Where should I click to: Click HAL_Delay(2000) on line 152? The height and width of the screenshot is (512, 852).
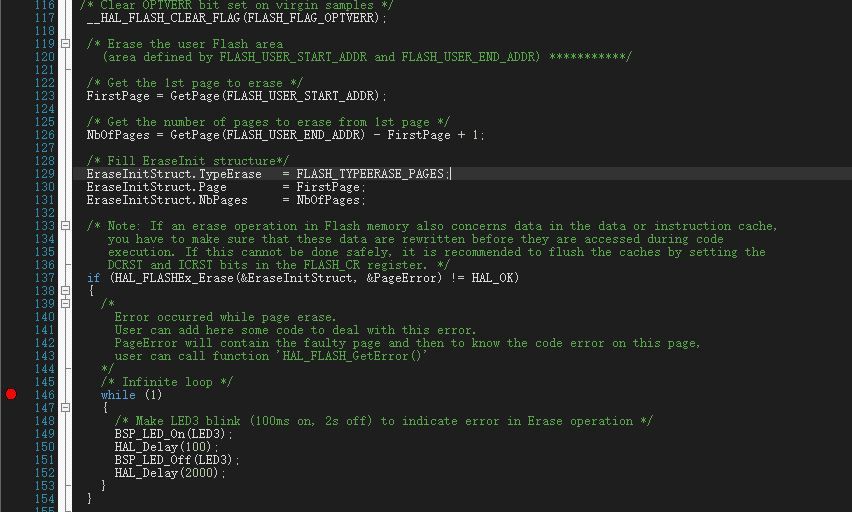coord(170,473)
